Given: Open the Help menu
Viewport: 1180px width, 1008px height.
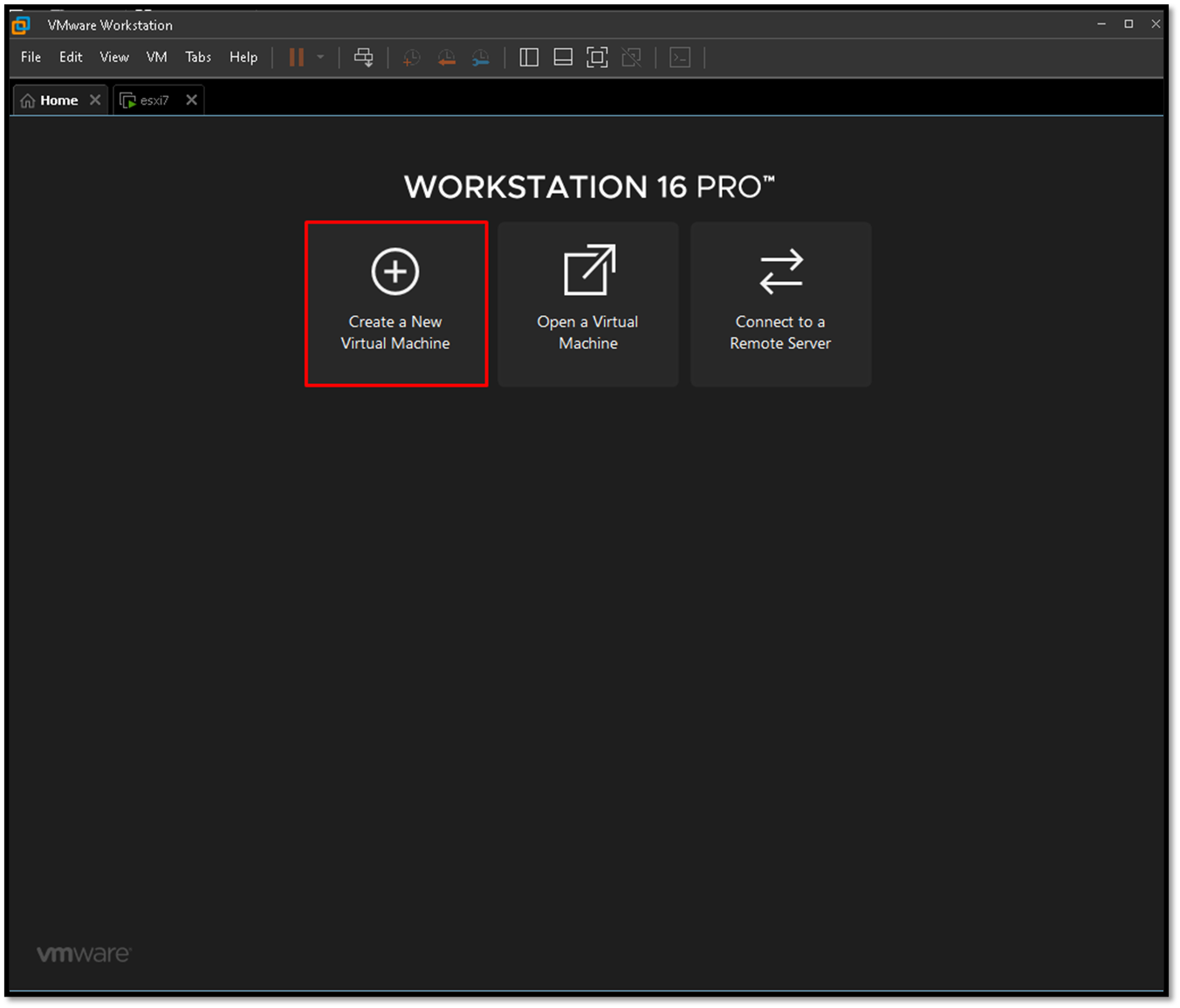Looking at the screenshot, I should coord(244,57).
